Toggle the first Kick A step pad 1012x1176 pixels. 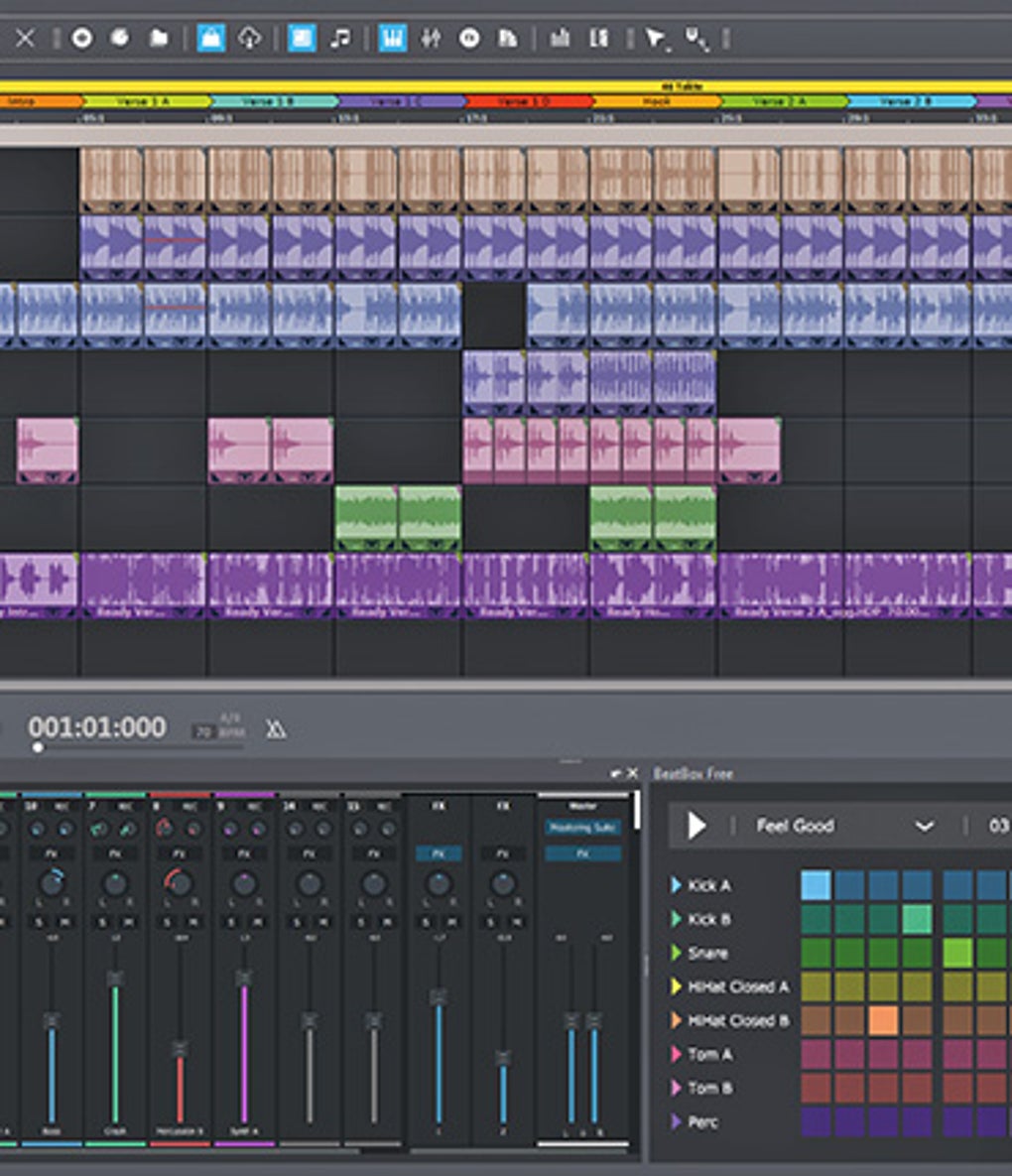pos(816,885)
